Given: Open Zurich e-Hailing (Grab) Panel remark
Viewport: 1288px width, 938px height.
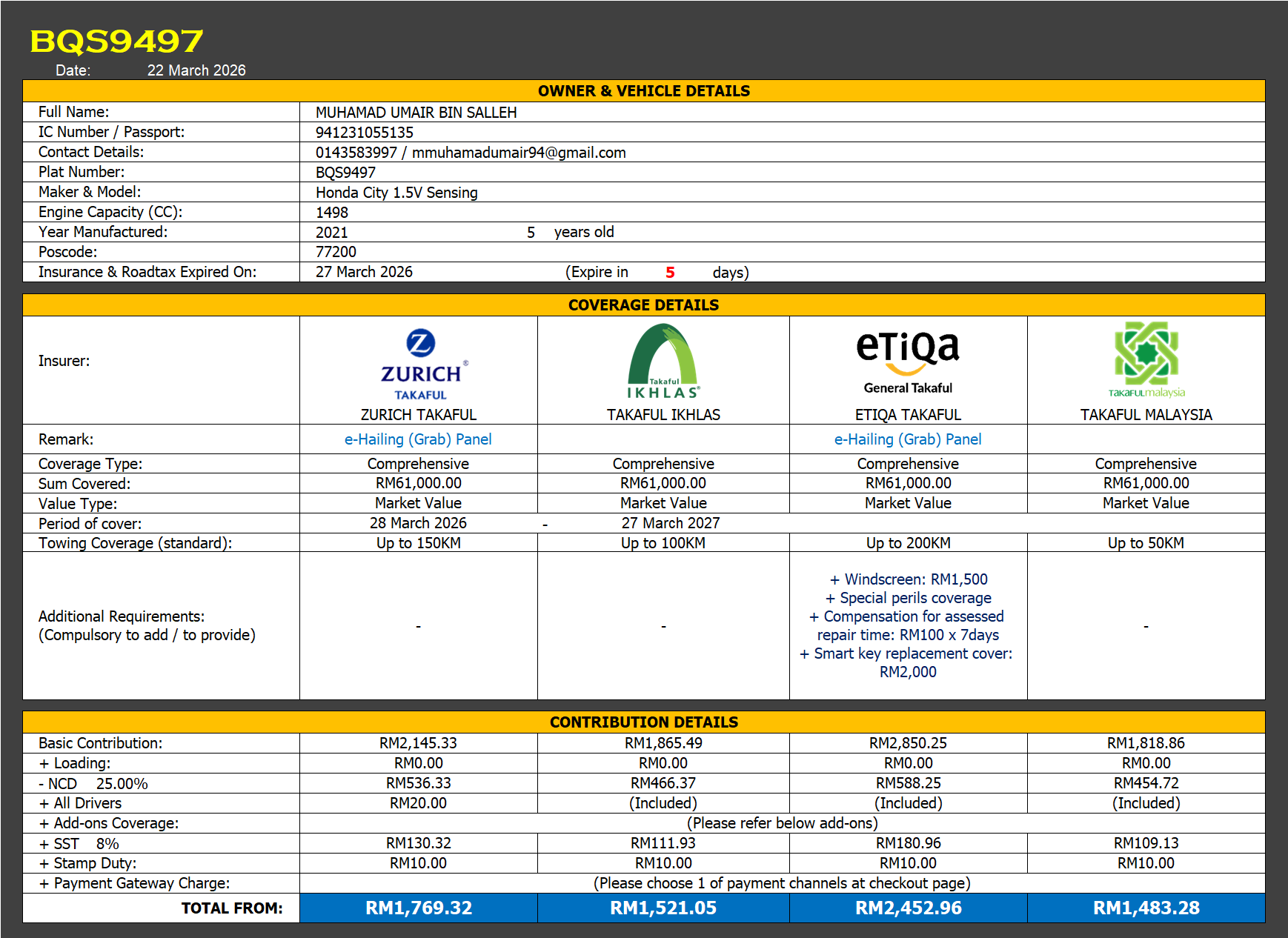Looking at the screenshot, I should (x=418, y=439).
